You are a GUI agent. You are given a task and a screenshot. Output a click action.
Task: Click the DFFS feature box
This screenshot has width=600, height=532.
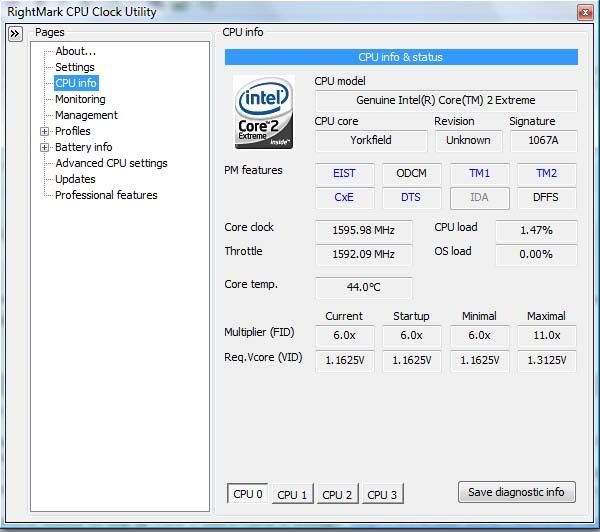pyautogui.click(x=546, y=197)
